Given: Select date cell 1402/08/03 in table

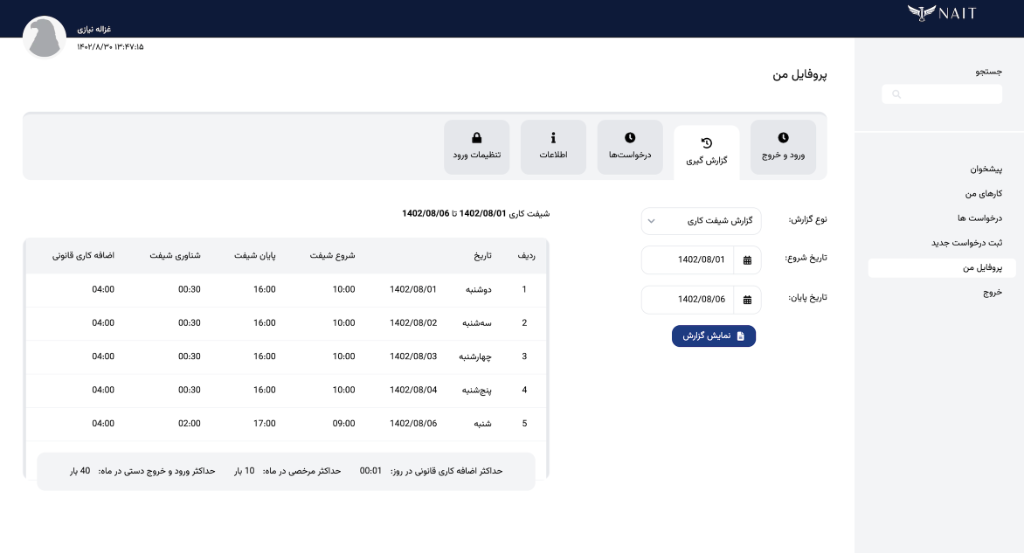Looking at the screenshot, I should point(413,356).
